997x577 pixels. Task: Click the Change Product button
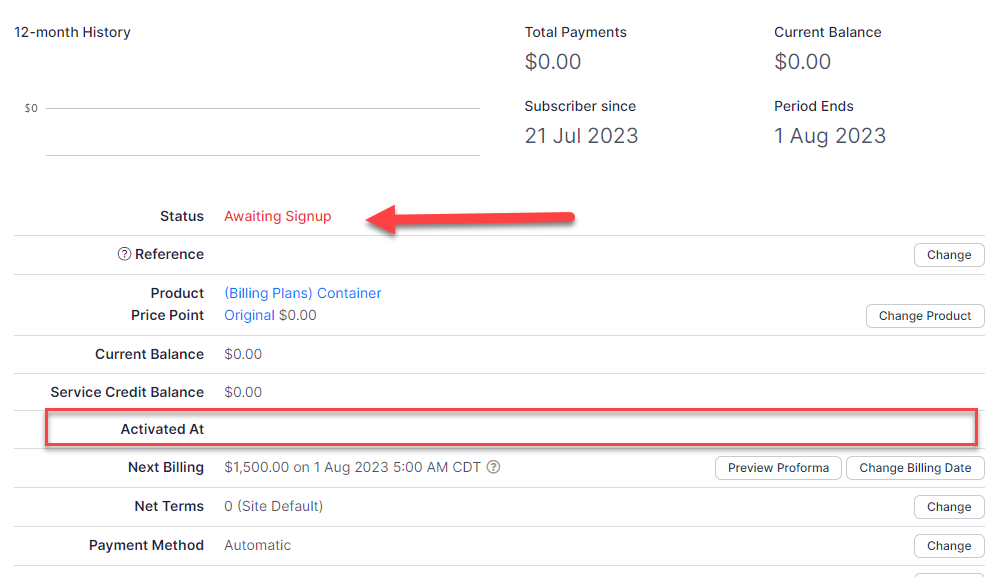[x=924, y=316]
